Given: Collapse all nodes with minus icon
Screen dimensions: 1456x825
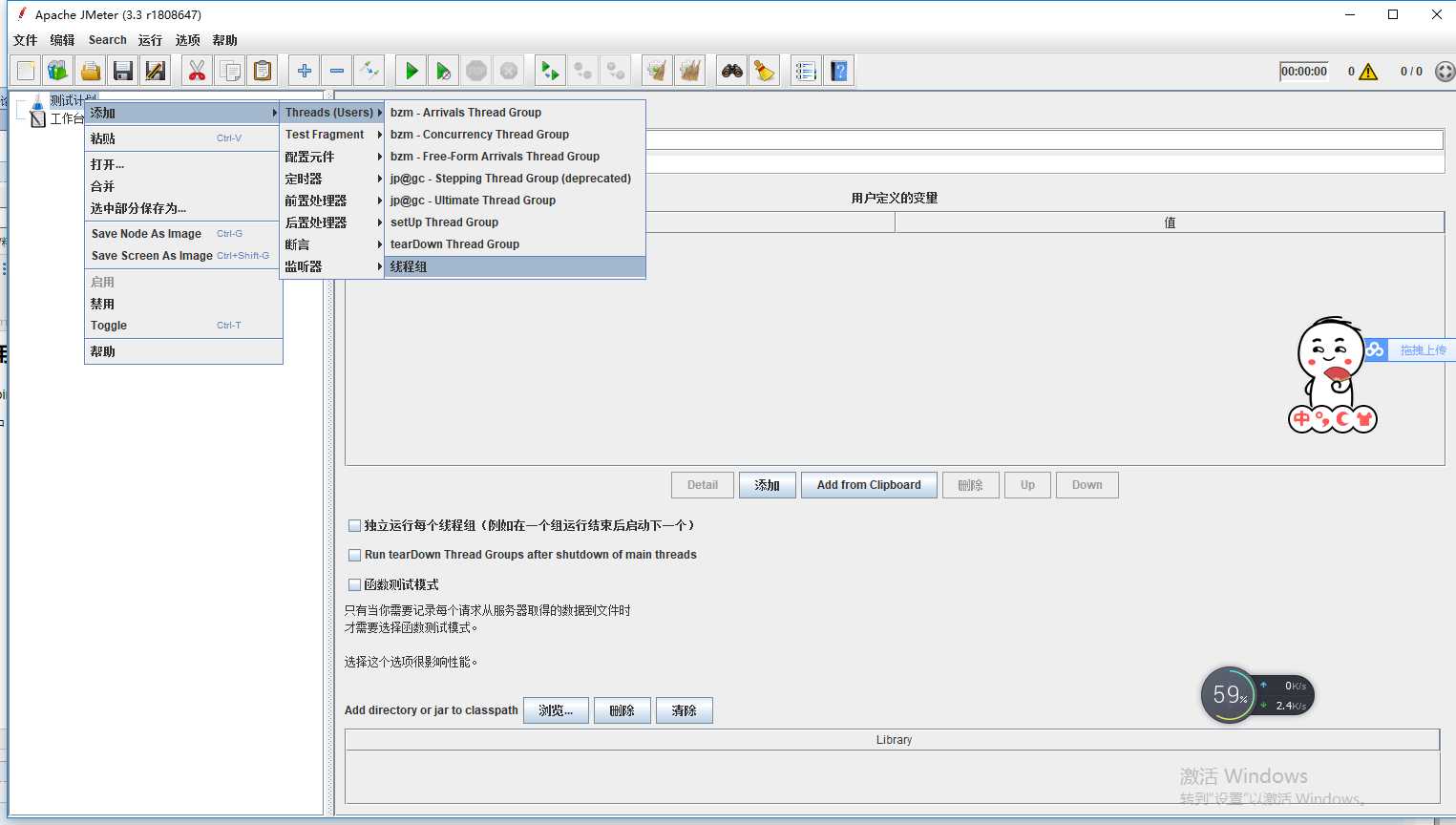Looking at the screenshot, I should pos(337,71).
